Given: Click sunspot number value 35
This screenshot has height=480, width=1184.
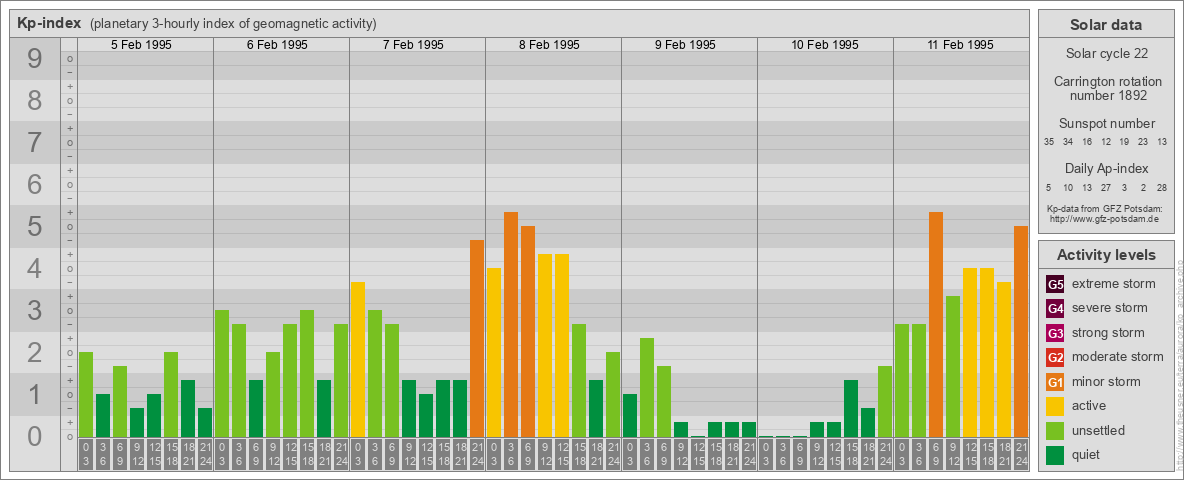Looking at the screenshot, I should pyautogui.click(x=1049, y=142).
